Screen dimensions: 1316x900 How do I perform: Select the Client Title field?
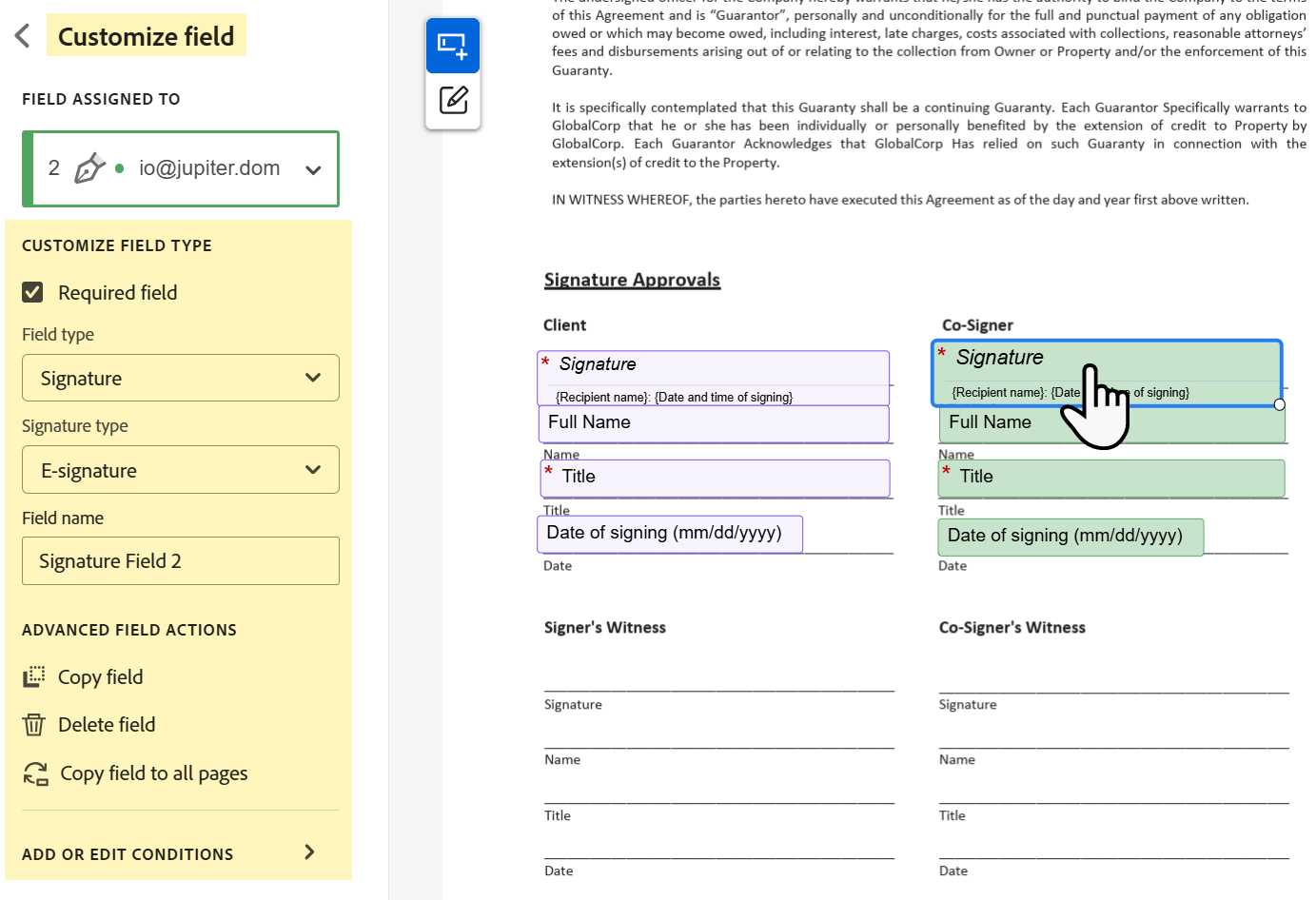coord(716,479)
